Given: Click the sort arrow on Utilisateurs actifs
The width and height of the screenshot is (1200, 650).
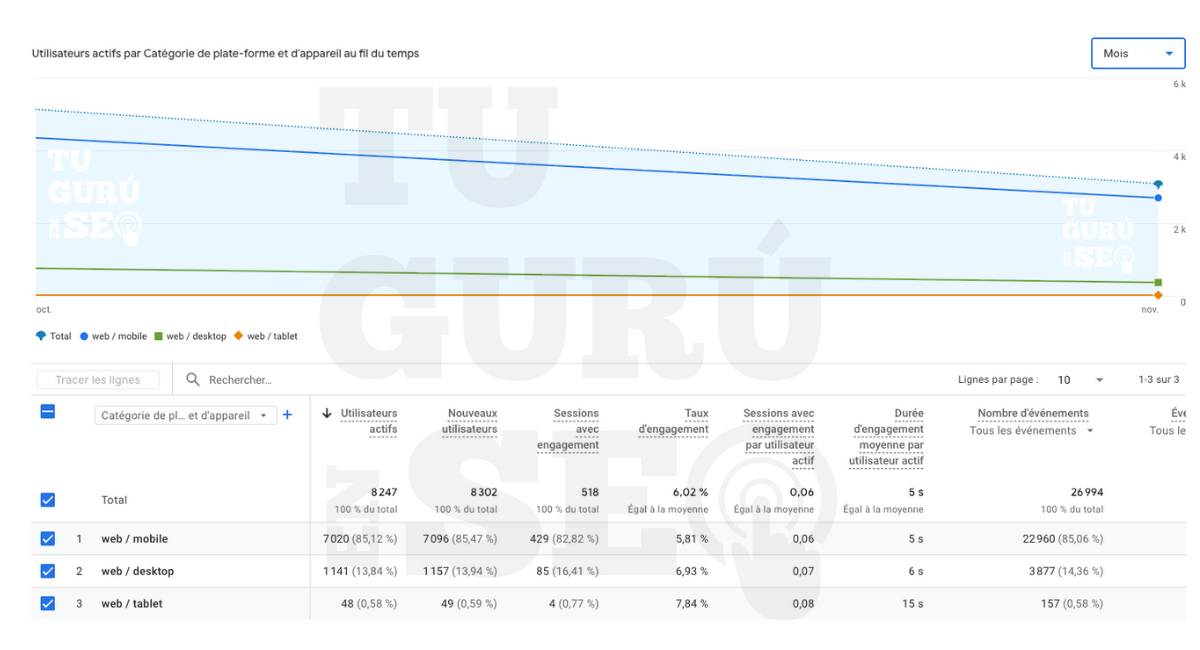Looking at the screenshot, I should [325, 411].
